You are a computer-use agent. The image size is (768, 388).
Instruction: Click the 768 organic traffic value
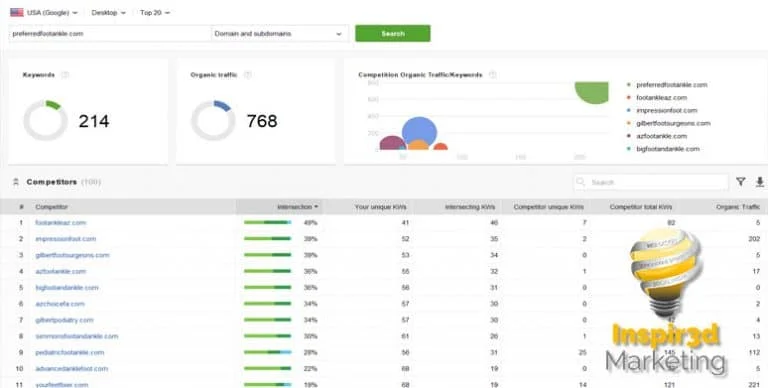262,121
